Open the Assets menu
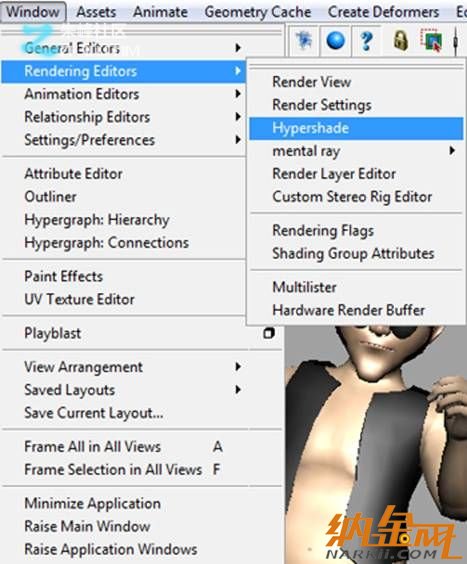467x564 pixels. [96, 12]
